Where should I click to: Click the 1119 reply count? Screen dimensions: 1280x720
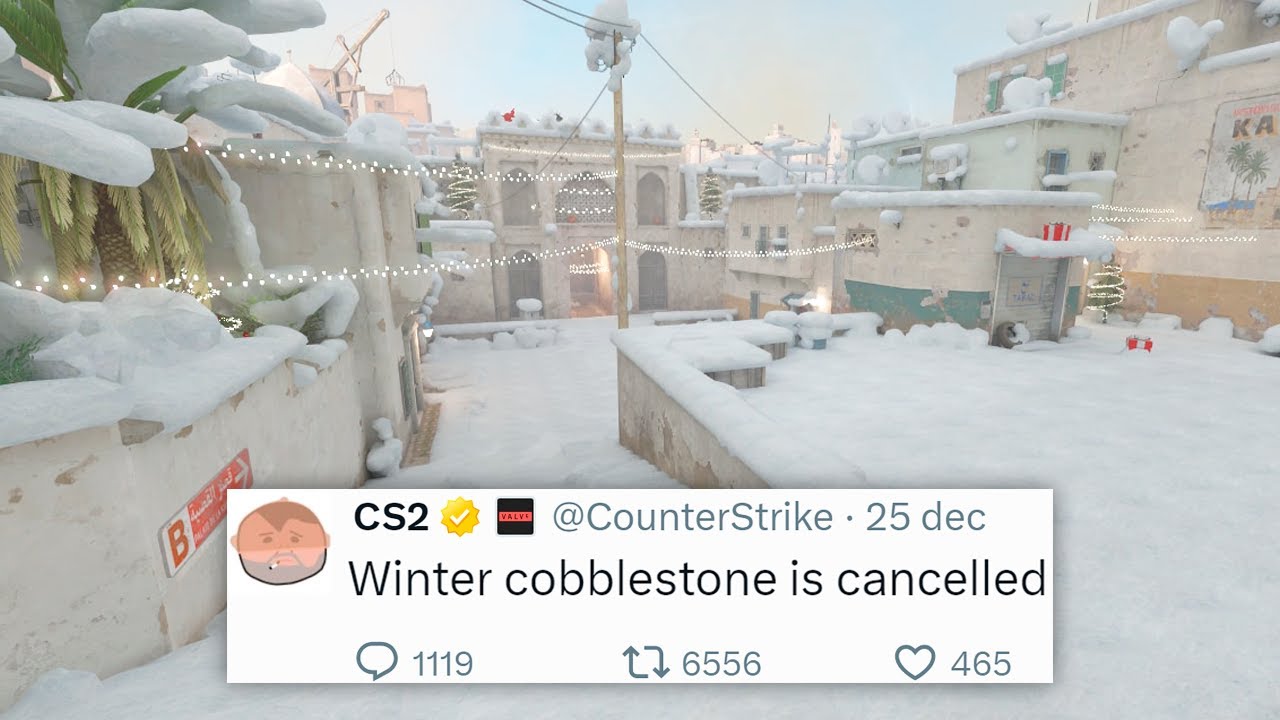[440, 663]
